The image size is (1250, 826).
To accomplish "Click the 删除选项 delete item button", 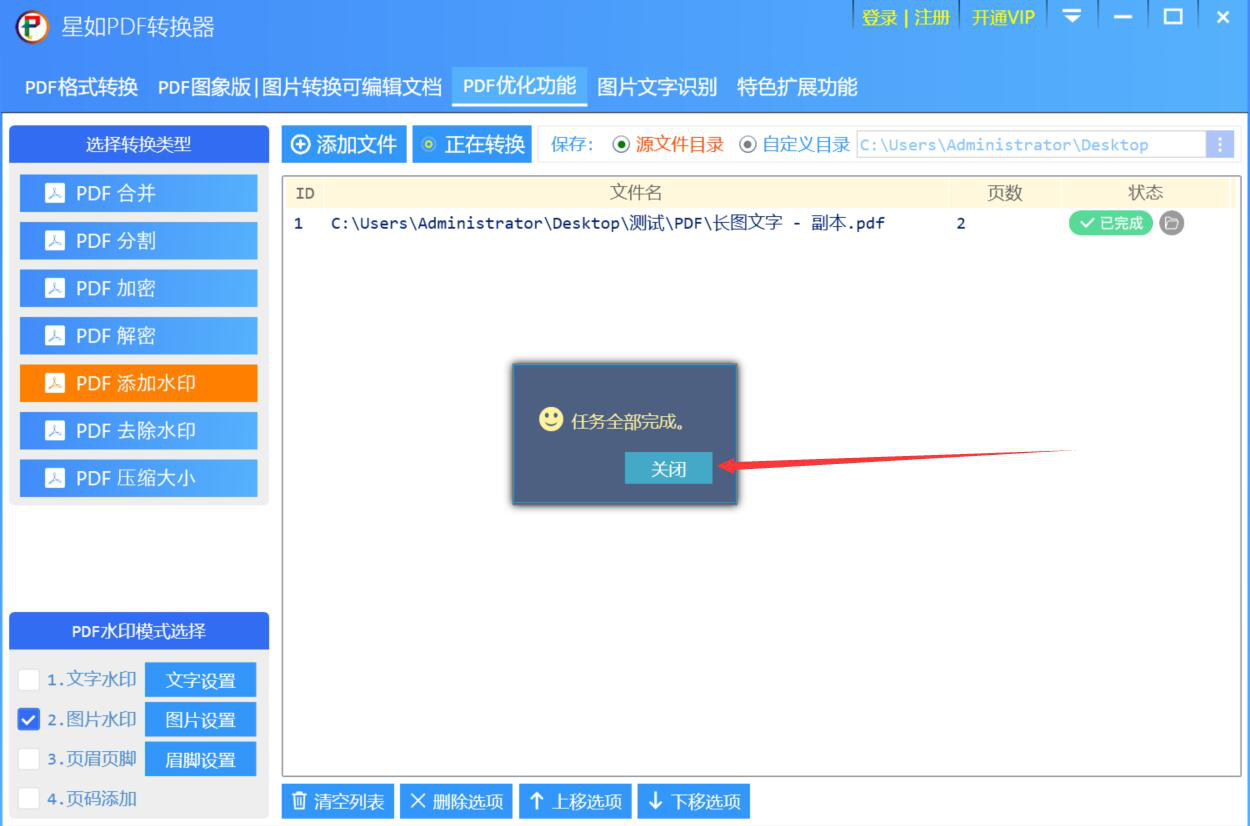I will 456,801.
